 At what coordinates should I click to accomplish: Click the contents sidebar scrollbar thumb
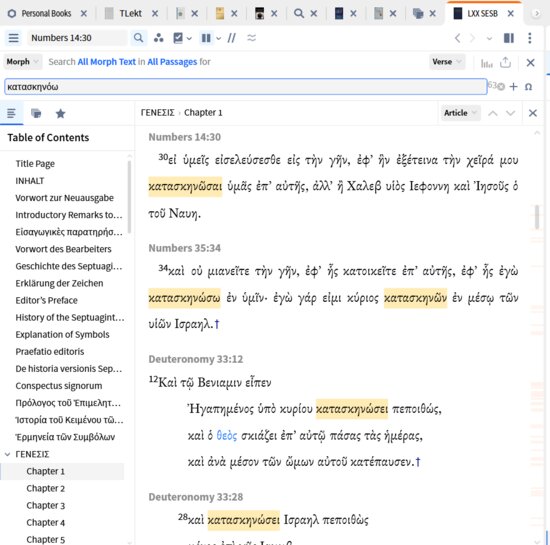(x=129, y=196)
